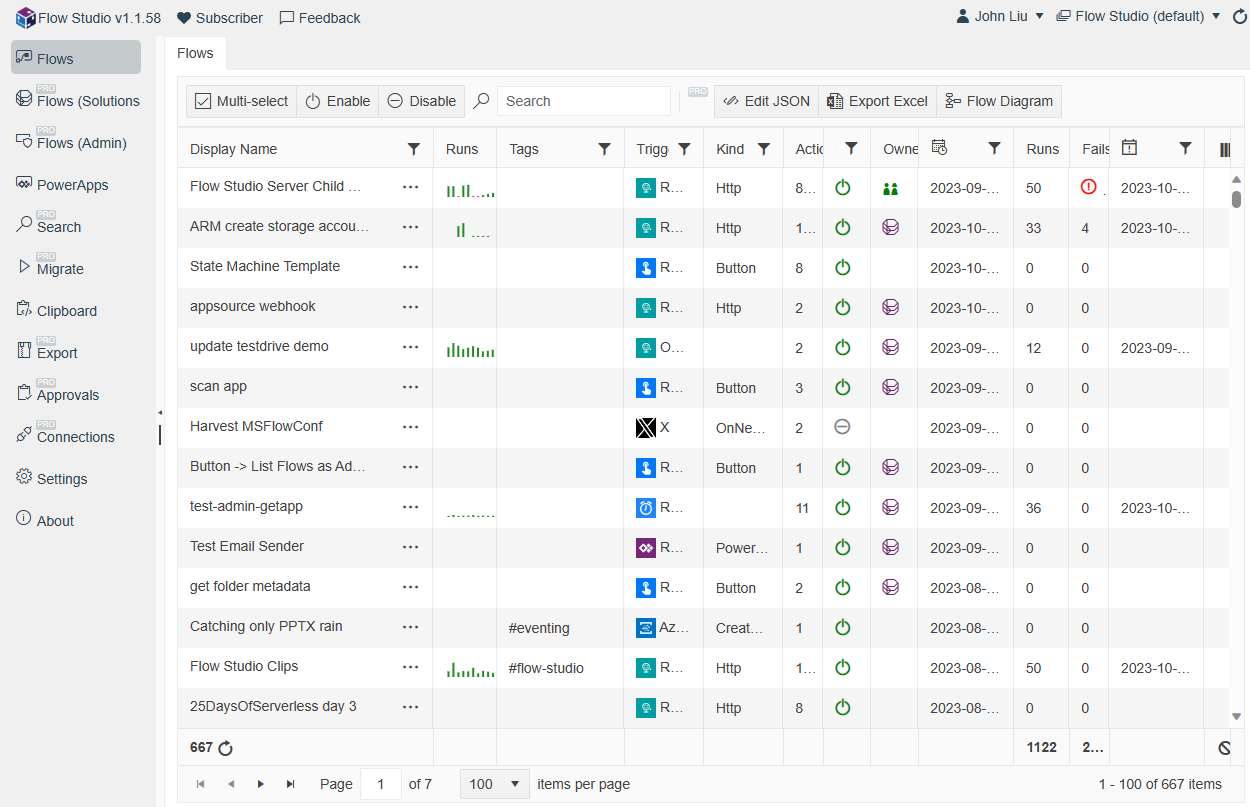Open the items per page dropdown
Screen dimensions: 1250x807
click(493, 784)
